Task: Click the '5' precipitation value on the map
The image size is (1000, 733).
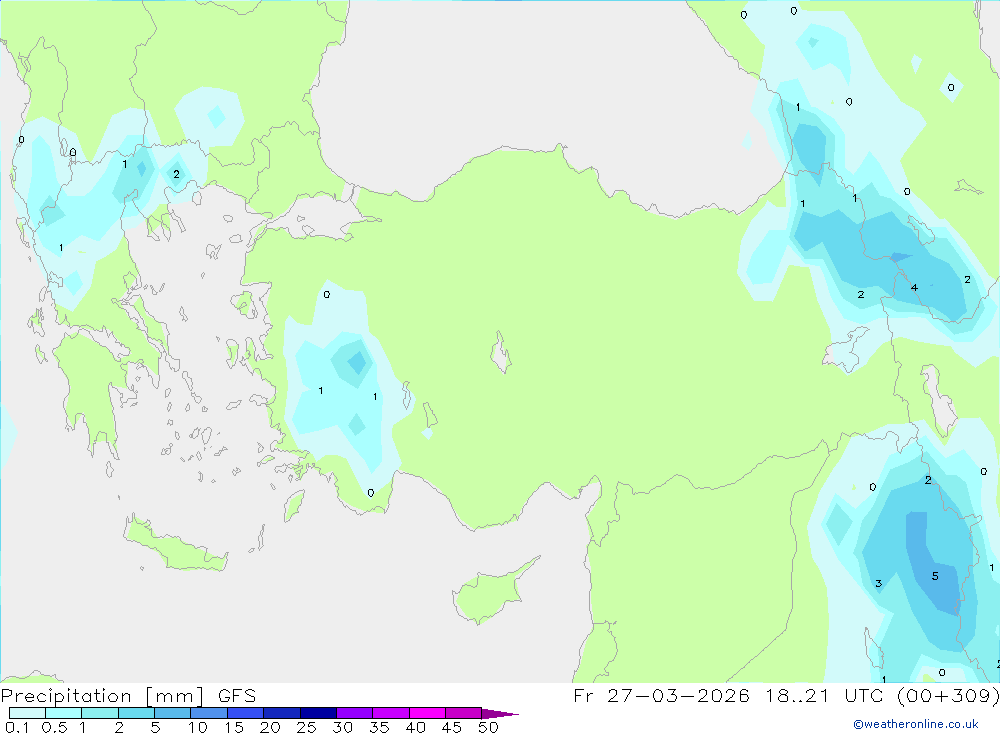Action: tap(935, 576)
